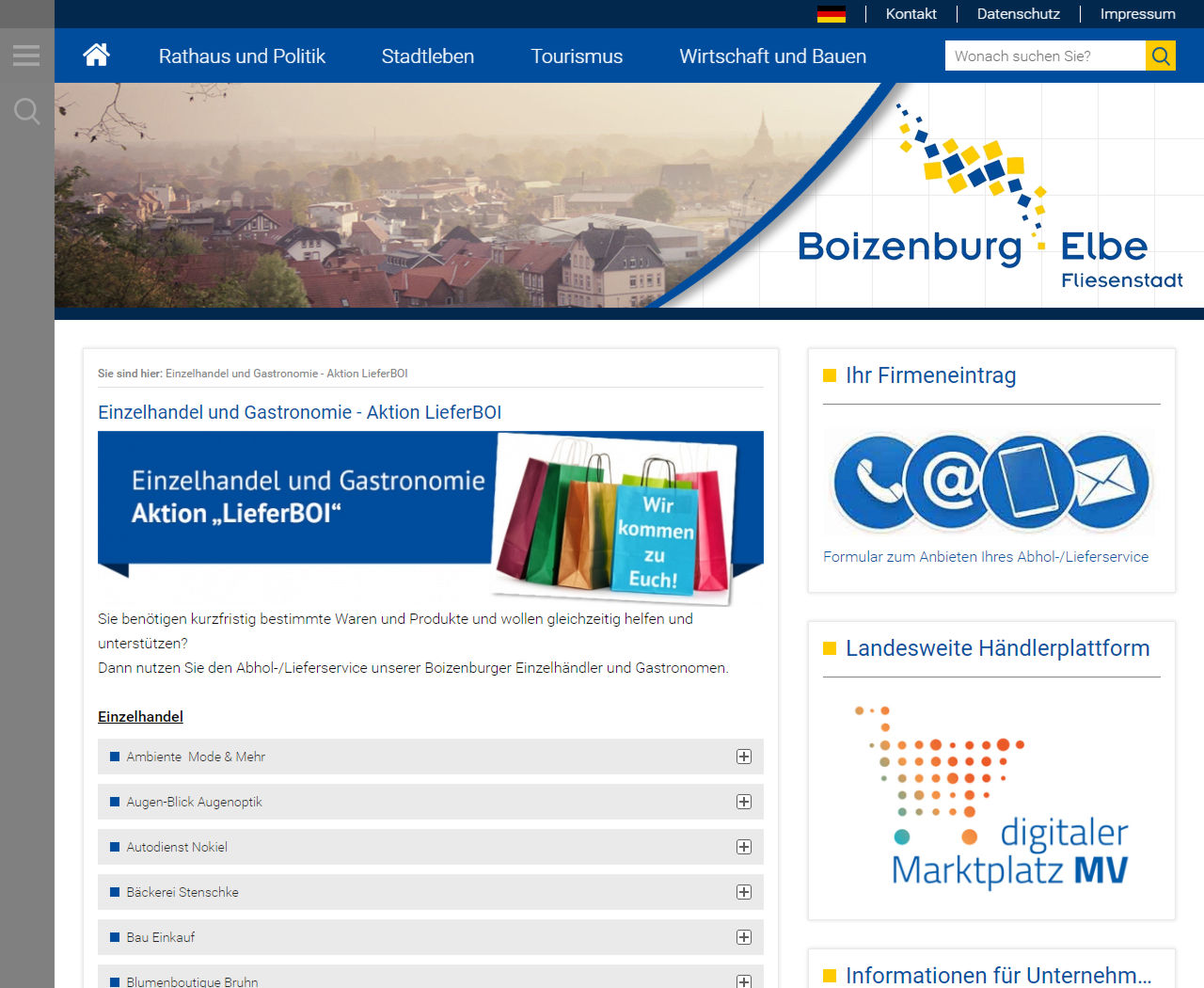1204x988 pixels.
Task: Expand the Blumenboutique Bruhn plus icon
Action: pyautogui.click(x=744, y=981)
